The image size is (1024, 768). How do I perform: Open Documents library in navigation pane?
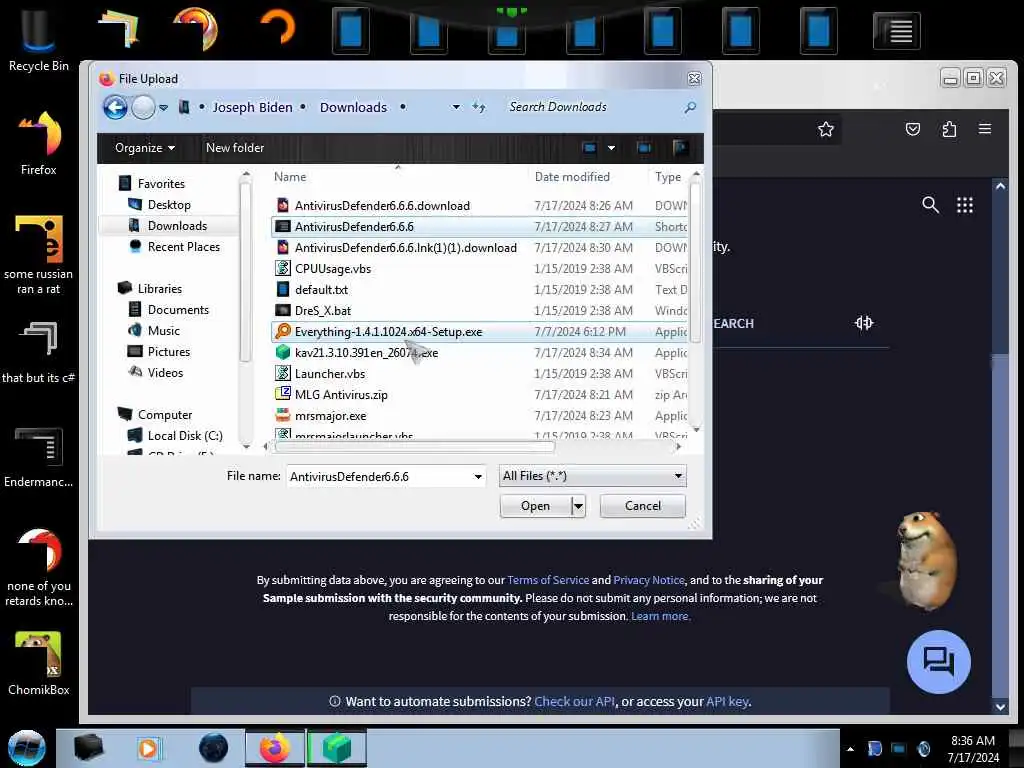point(178,310)
